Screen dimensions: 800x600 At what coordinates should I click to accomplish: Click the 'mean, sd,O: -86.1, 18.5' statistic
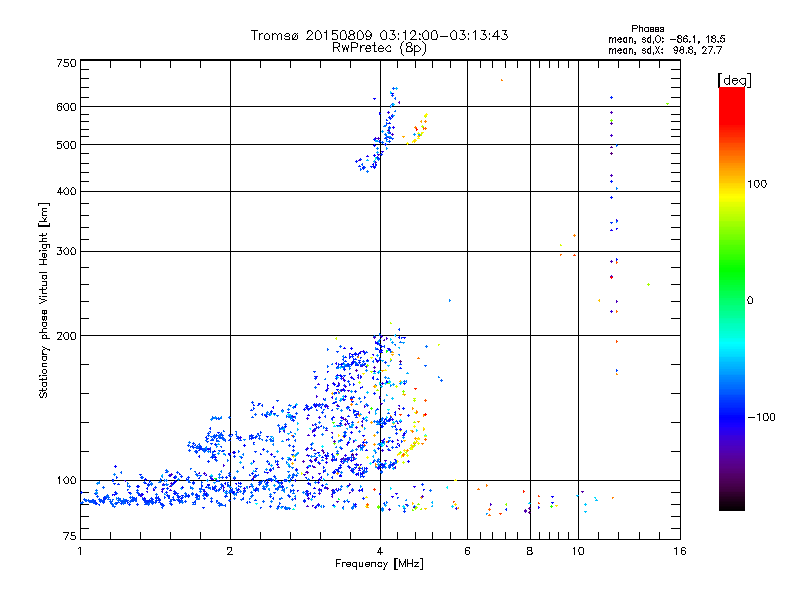pos(666,39)
